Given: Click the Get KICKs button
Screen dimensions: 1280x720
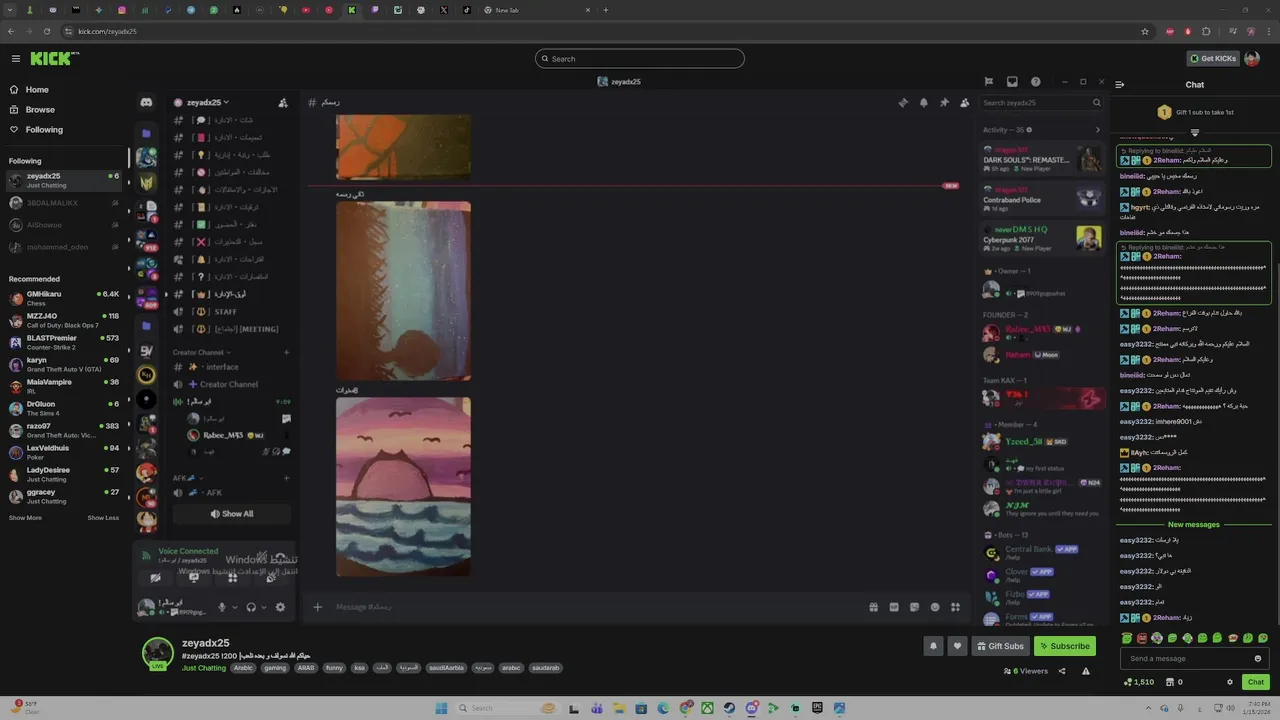Looking at the screenshot, I should click(1213, 59).
